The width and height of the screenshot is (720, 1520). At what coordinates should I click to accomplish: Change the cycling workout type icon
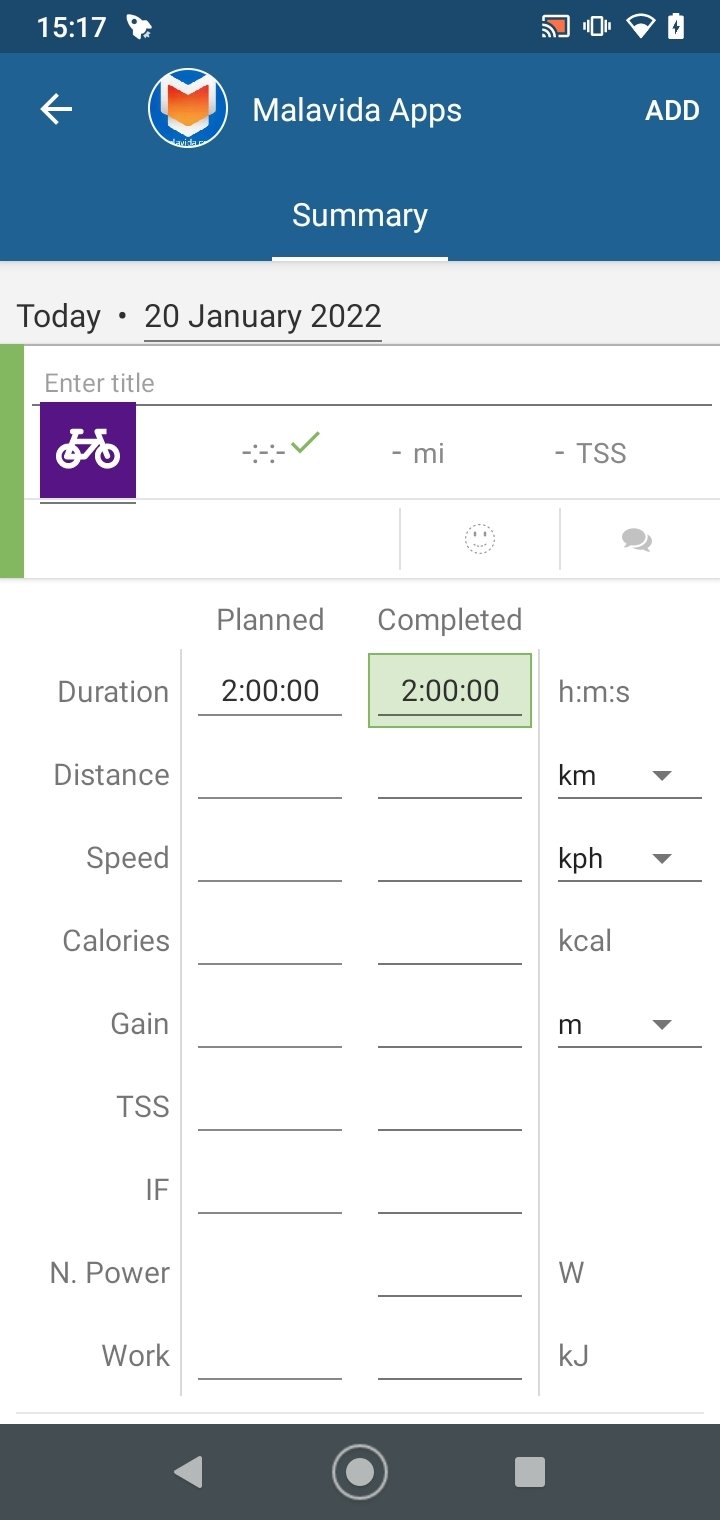click(x=88, y=451)
